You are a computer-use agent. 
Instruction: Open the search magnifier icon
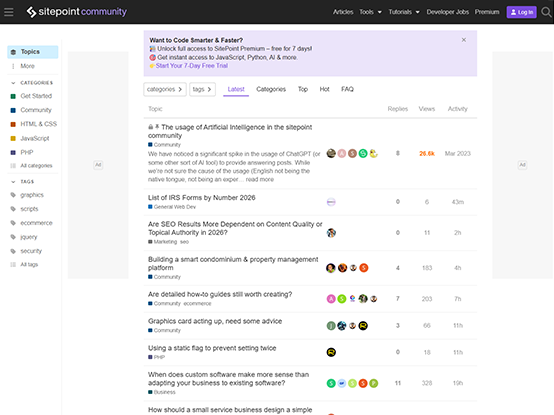[x=546, y=12]
